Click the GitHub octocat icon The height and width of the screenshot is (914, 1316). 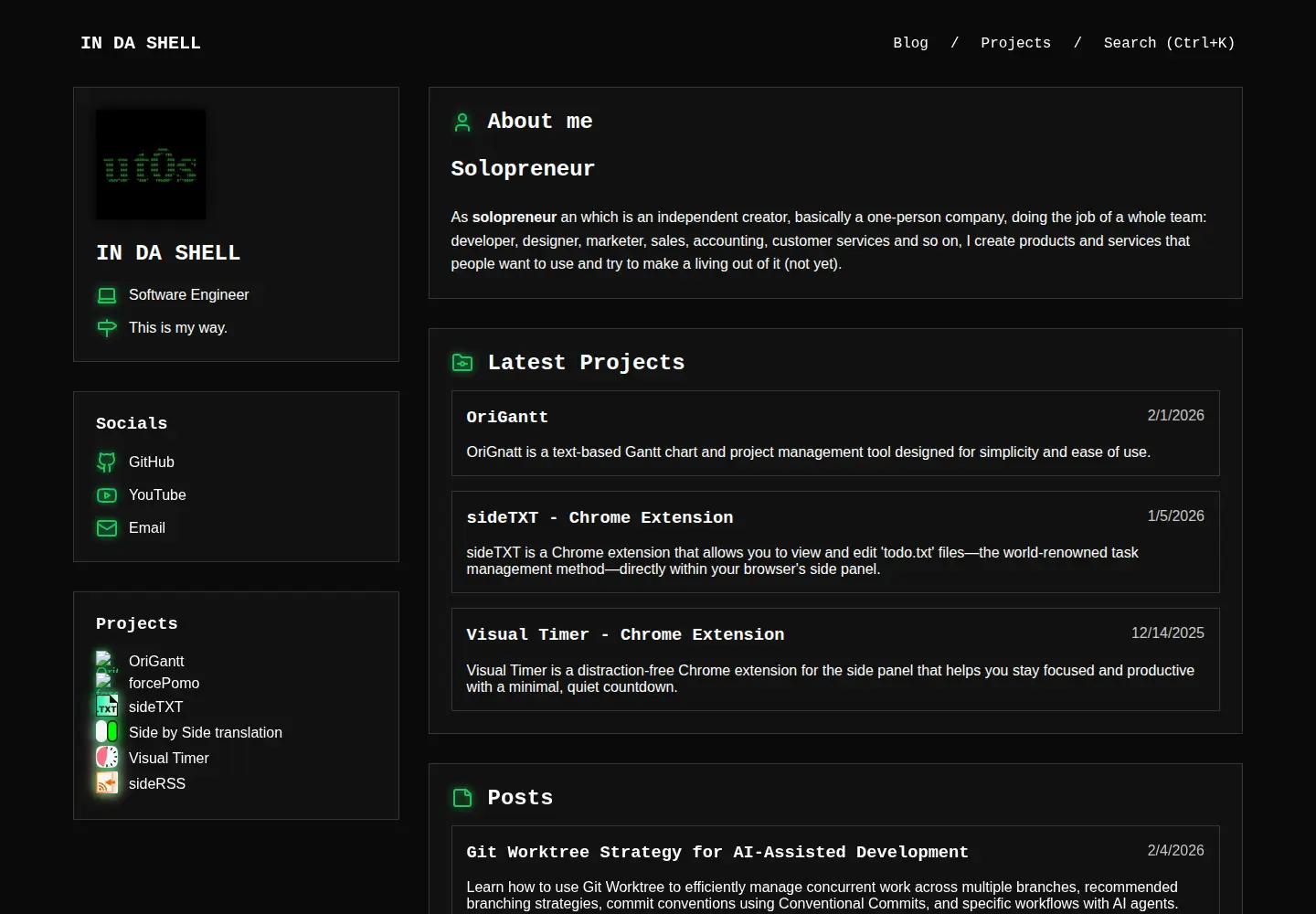point(107,462)
